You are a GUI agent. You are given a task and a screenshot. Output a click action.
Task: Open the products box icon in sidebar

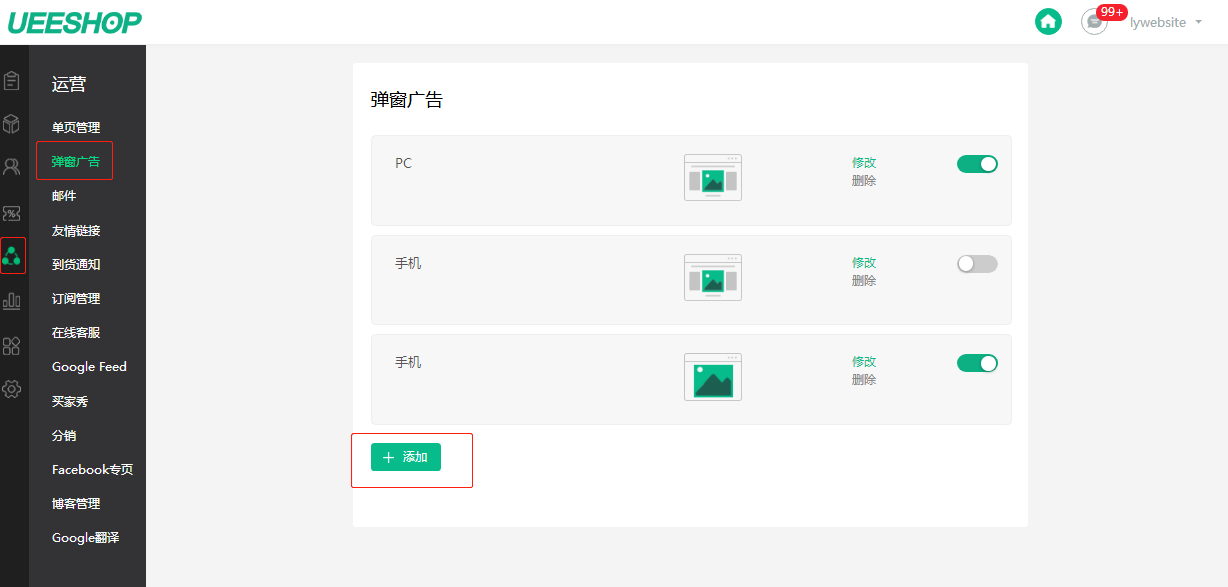point(12,124)
